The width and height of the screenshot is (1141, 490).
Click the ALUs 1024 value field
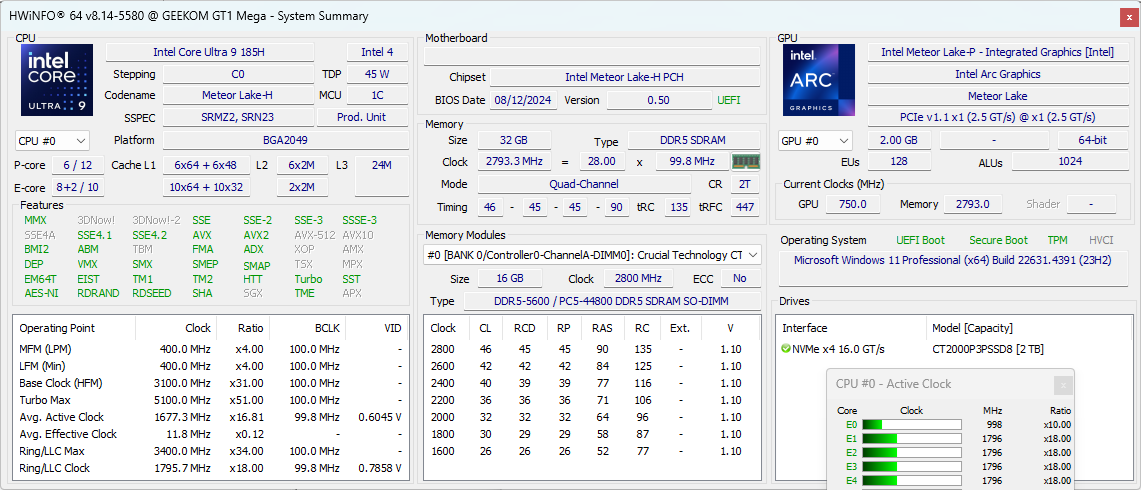click(1070, 162)
